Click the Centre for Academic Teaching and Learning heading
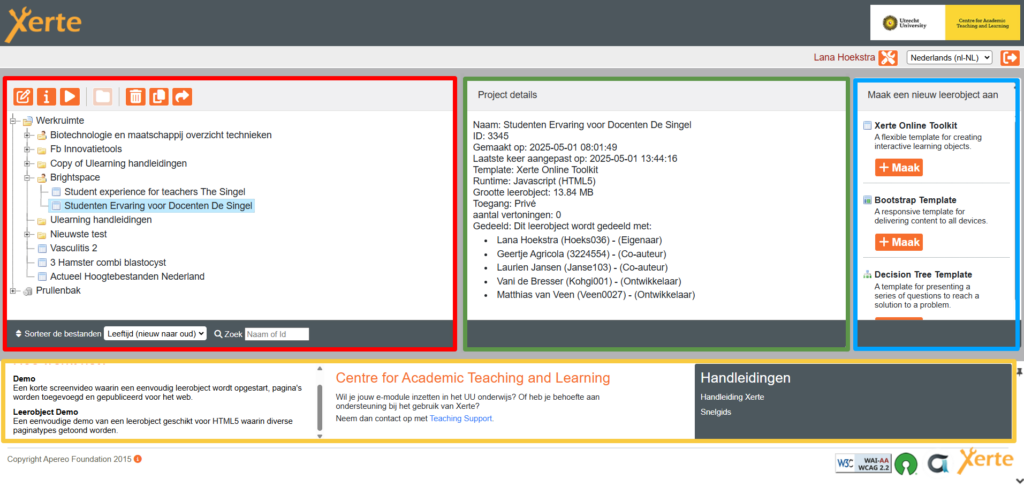Image resolution: width=1024 pixels, height=486 pixels. coord(473,378)
